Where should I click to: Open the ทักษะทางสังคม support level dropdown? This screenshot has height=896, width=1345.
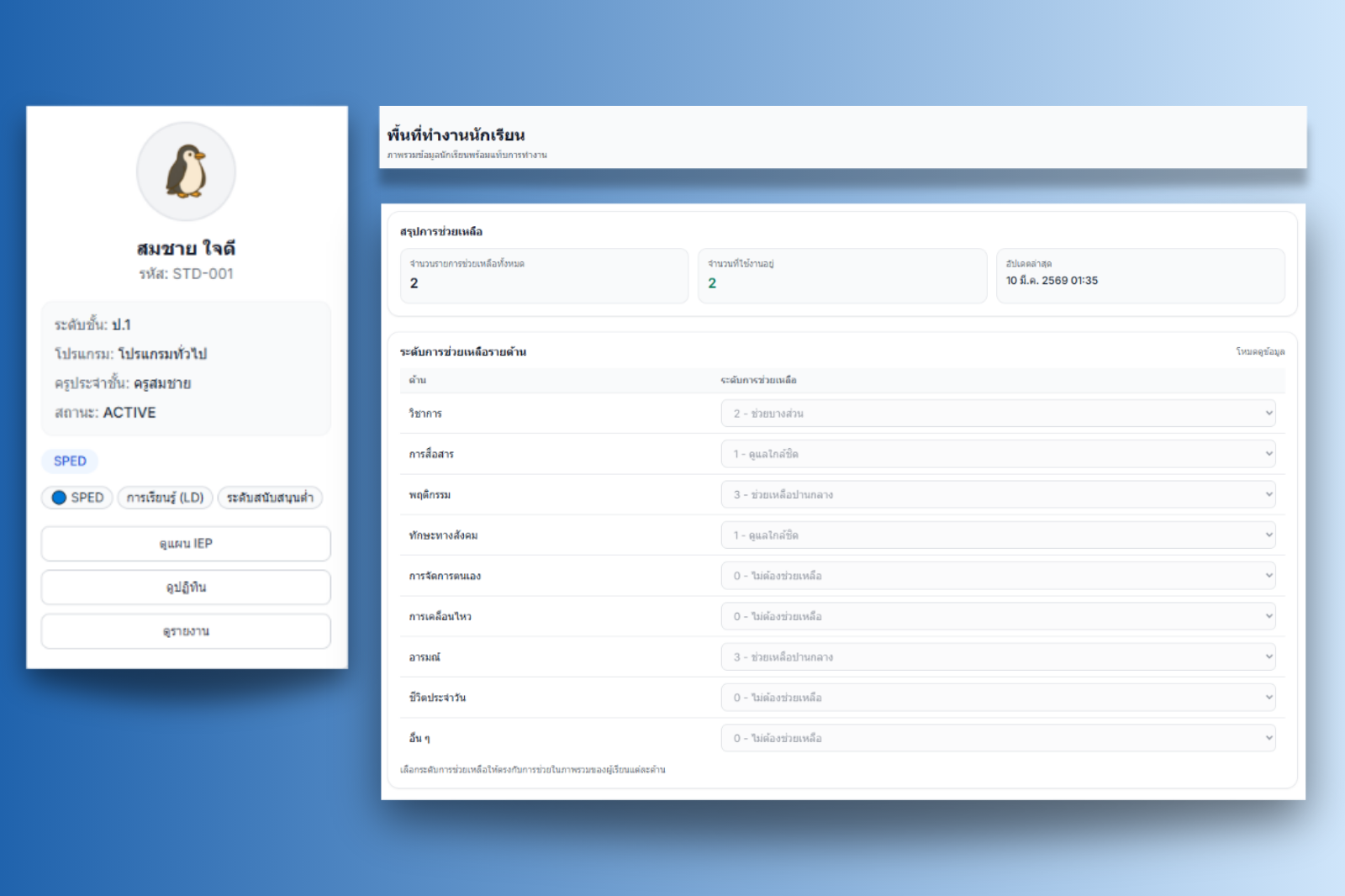998,535
